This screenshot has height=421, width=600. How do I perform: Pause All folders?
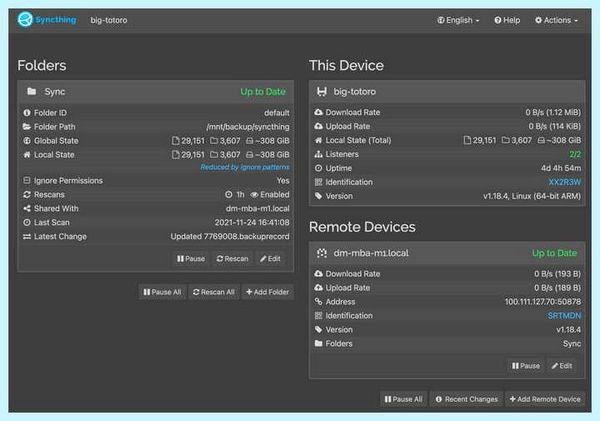162,292
